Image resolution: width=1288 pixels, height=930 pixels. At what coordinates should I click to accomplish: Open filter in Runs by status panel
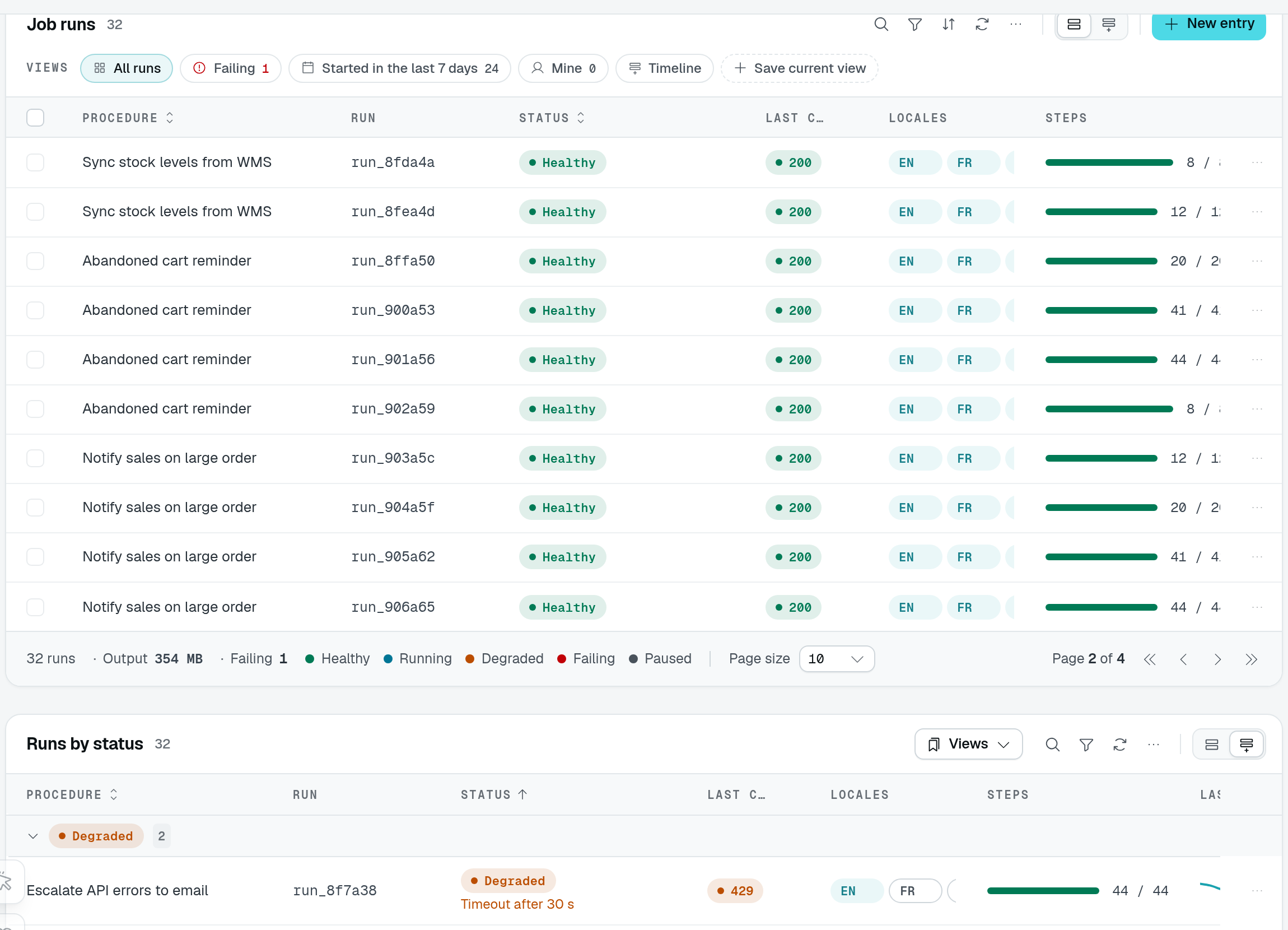tap(1086, 744)
